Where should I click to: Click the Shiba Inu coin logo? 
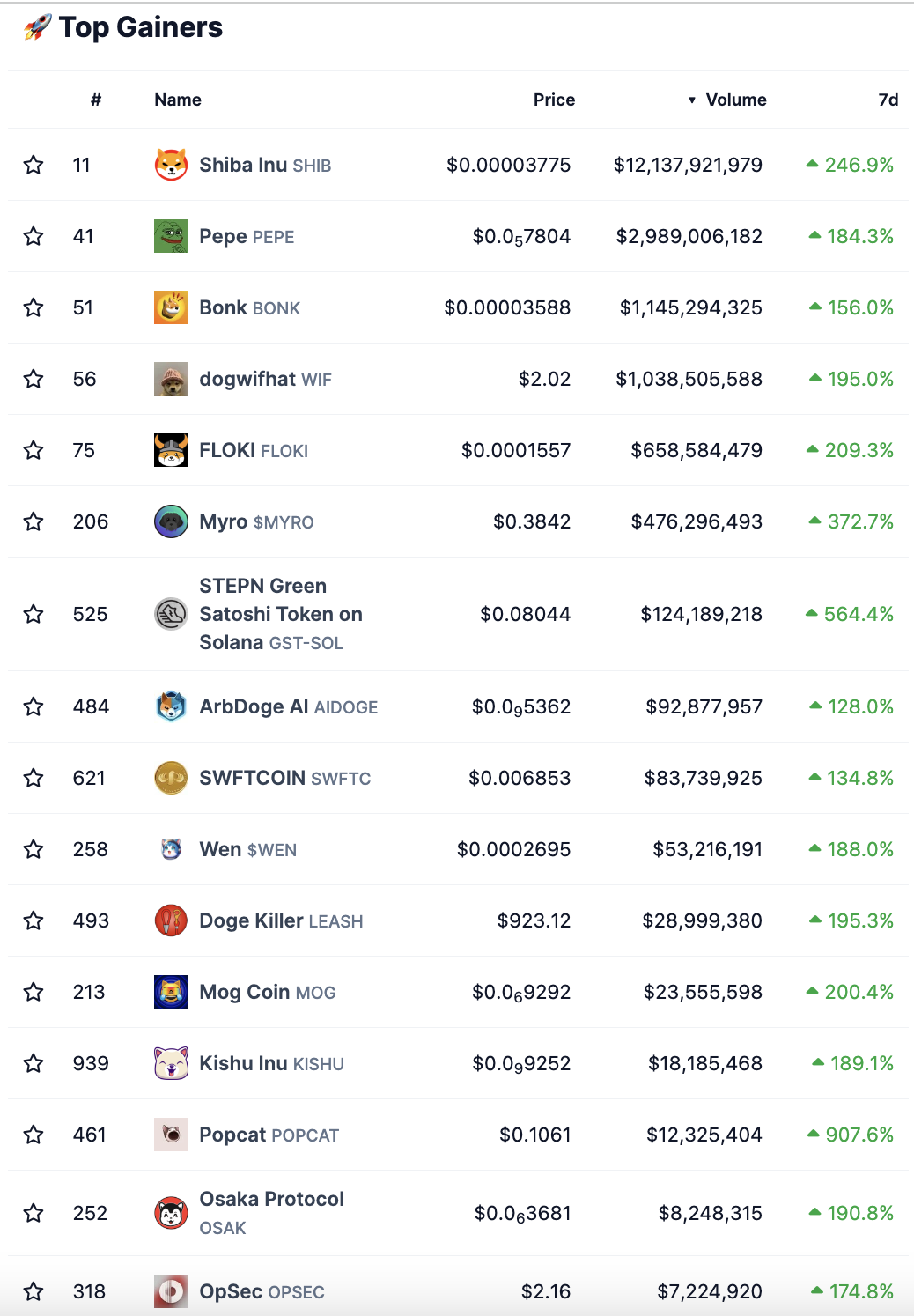(171, 165)
